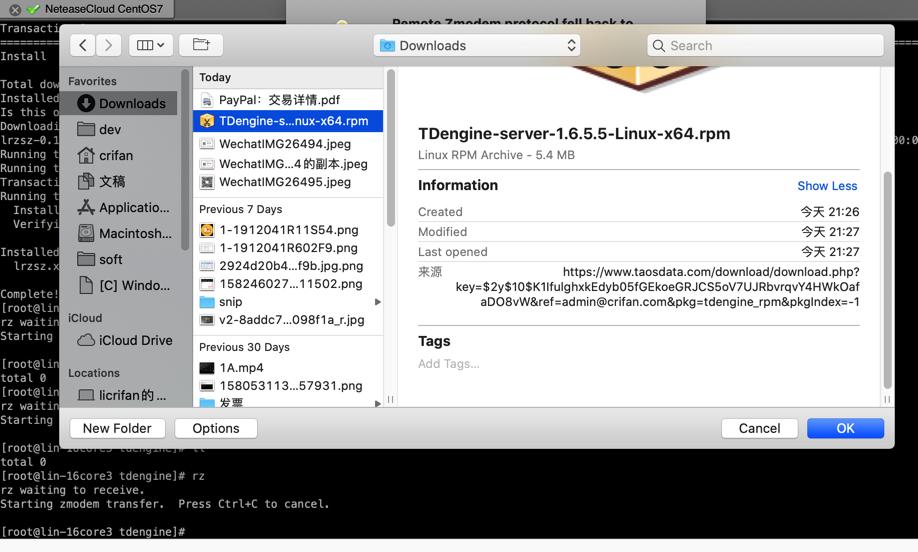Click the 1A.mp4 thumbnail icon
Viewport: 918px width, 552px height.
[207, 368]
